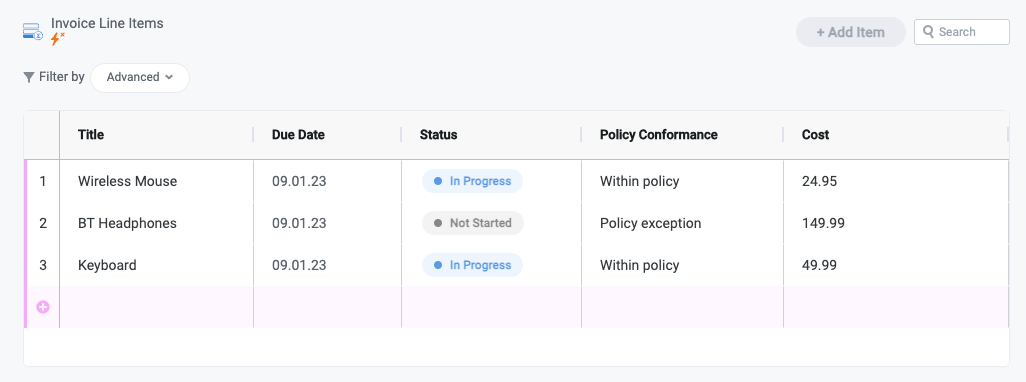1026x382 pixels.
Task: Click the pink plus icon in the empty row
Action: point(43,307)
